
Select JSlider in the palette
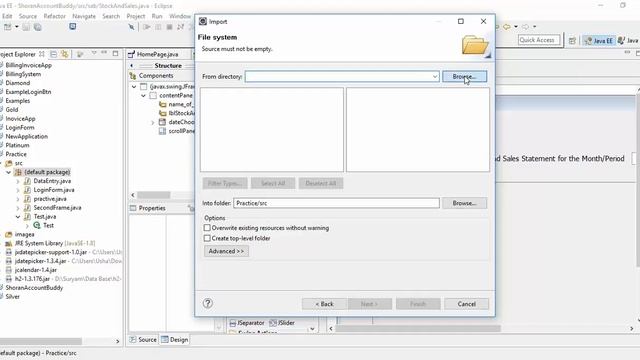282,323
